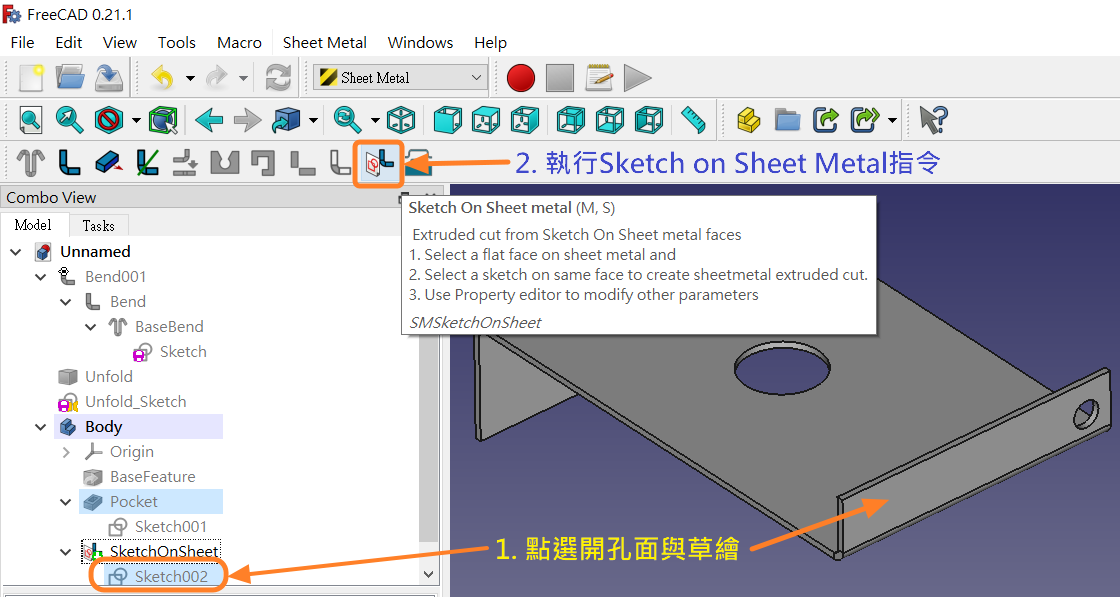Open the Sheet Metal menu
Viewport: 1120px width, 597px height.
(x=324, y=43)
